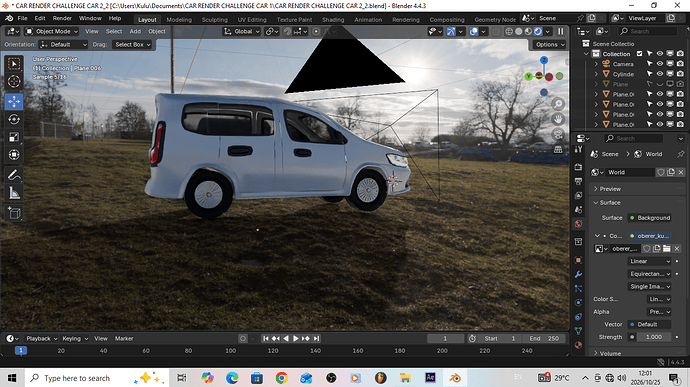690x387 pixels.
Task: Switch to material preview shading
Action: (x=529, y=31)
